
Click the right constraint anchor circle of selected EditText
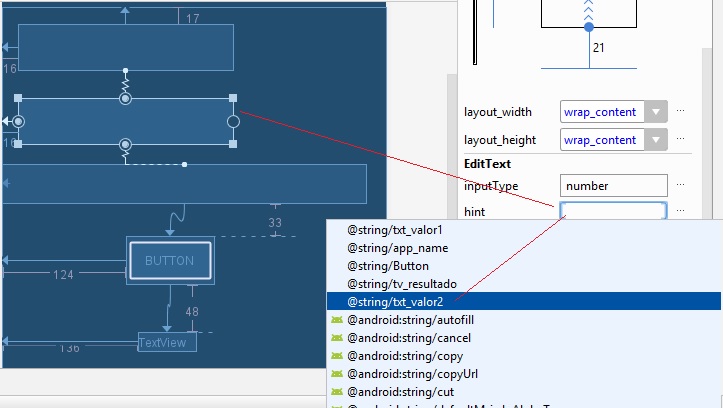pos(233,122)
